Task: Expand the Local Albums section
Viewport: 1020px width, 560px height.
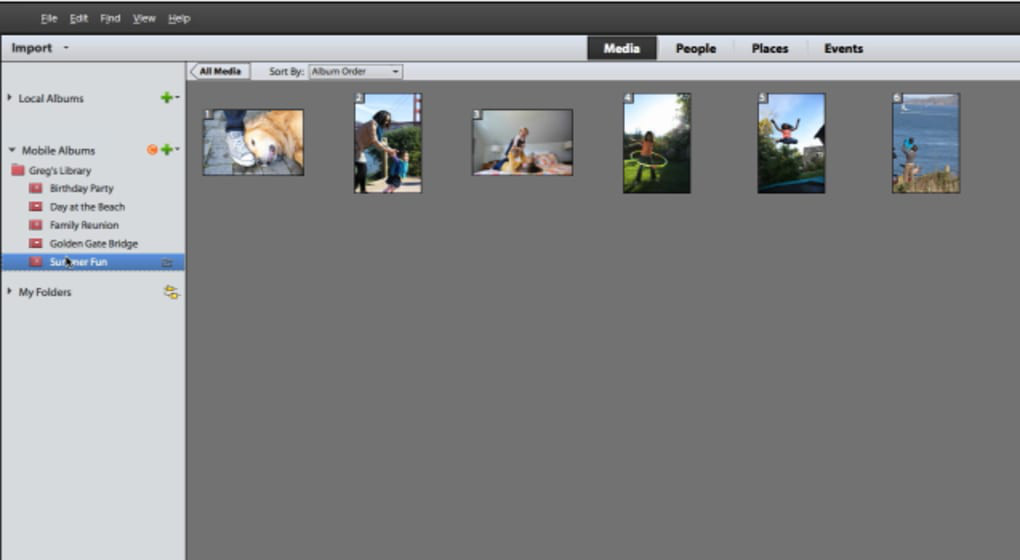Action: (9, 98)
